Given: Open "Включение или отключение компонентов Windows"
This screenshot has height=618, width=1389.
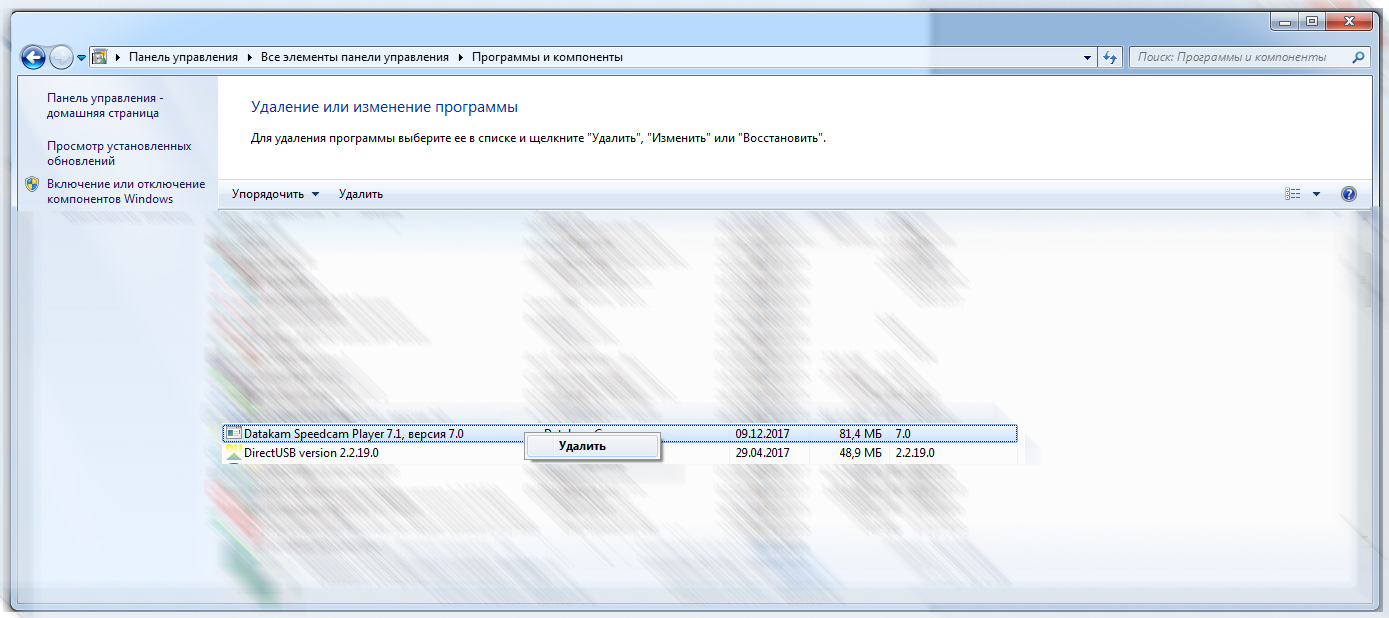Looking at the screenshot, I should coord(125,191).
